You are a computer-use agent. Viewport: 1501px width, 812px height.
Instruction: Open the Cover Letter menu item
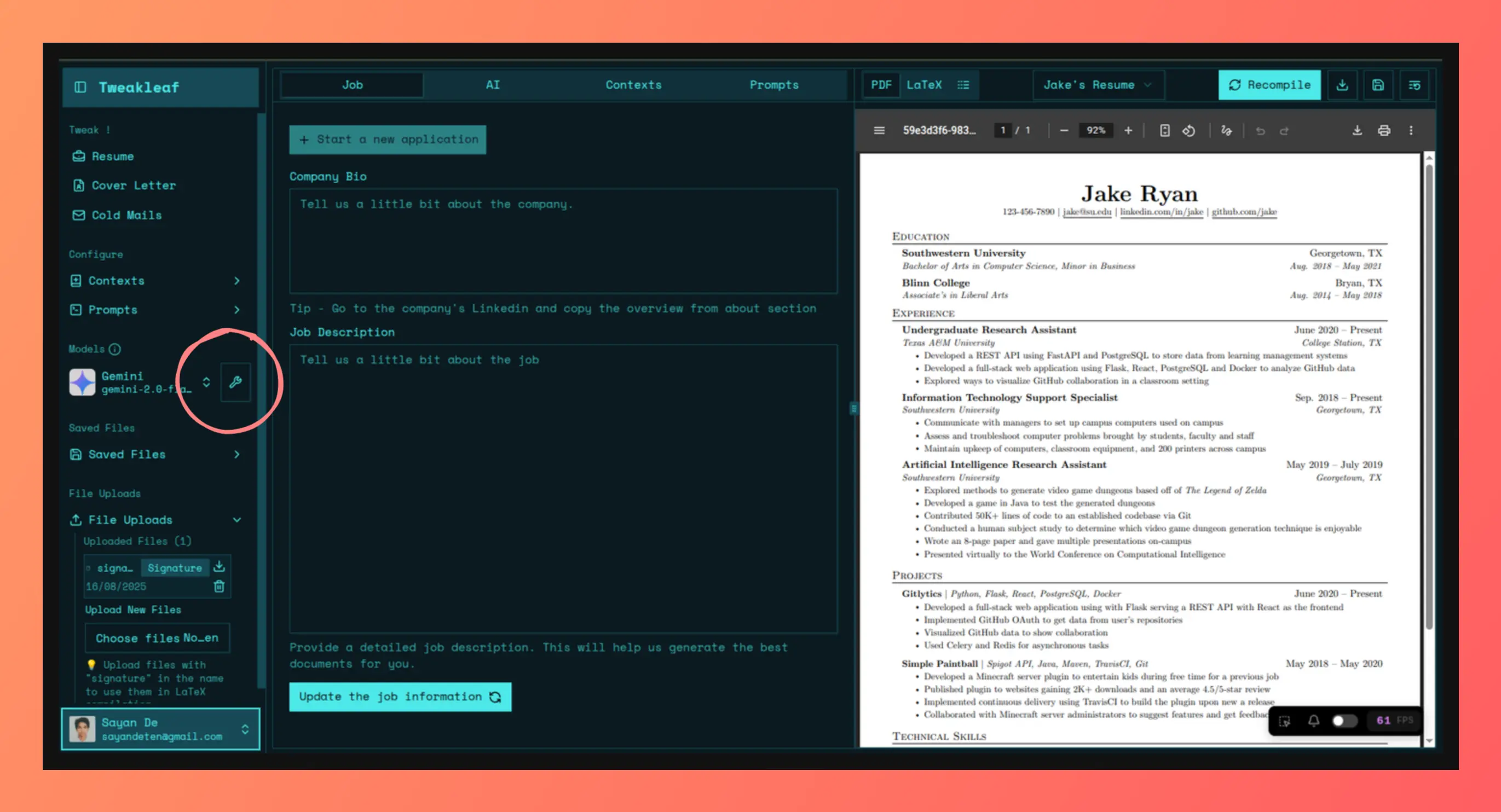point(134,185)
